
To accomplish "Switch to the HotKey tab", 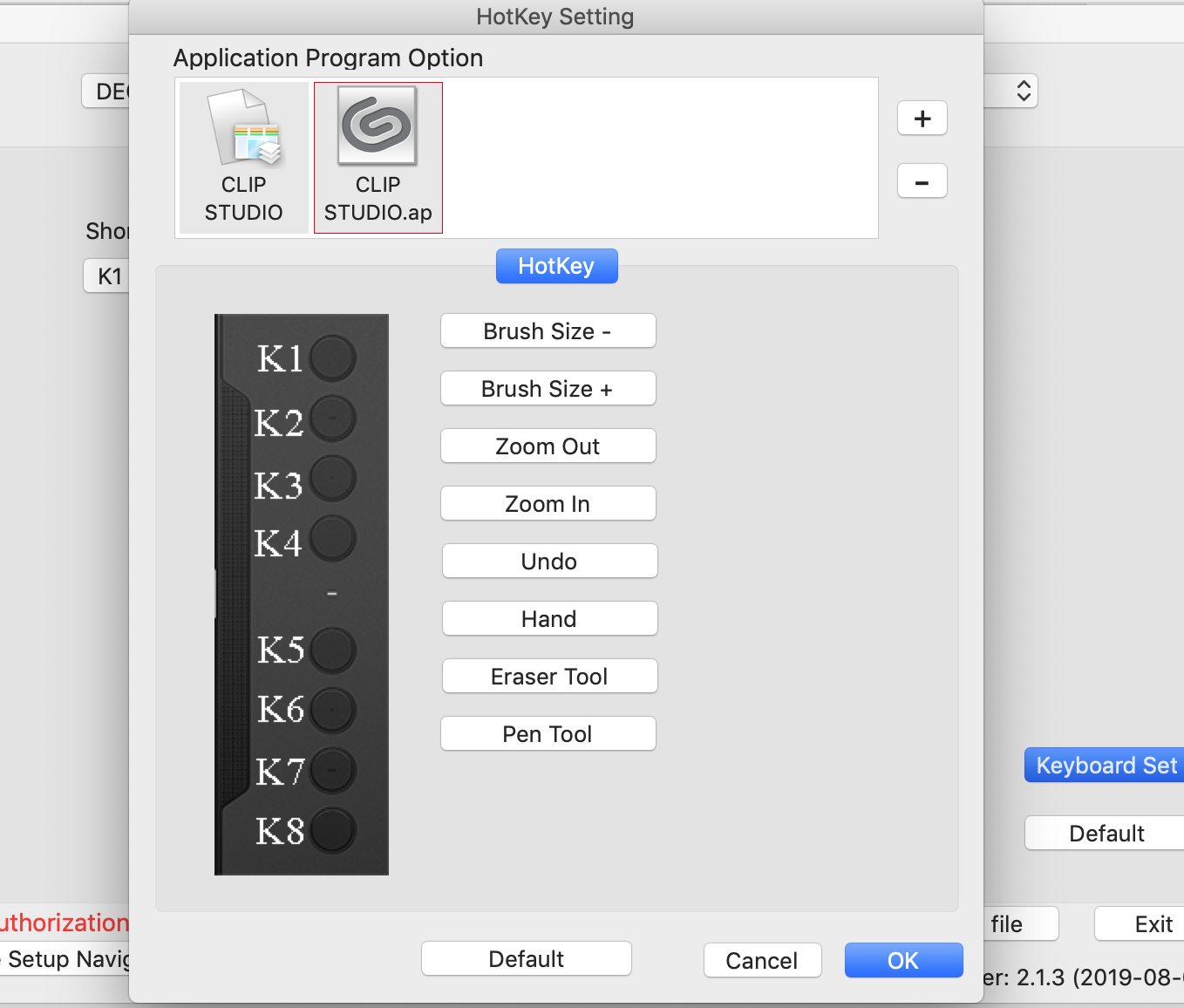I will tap(556, 266).
